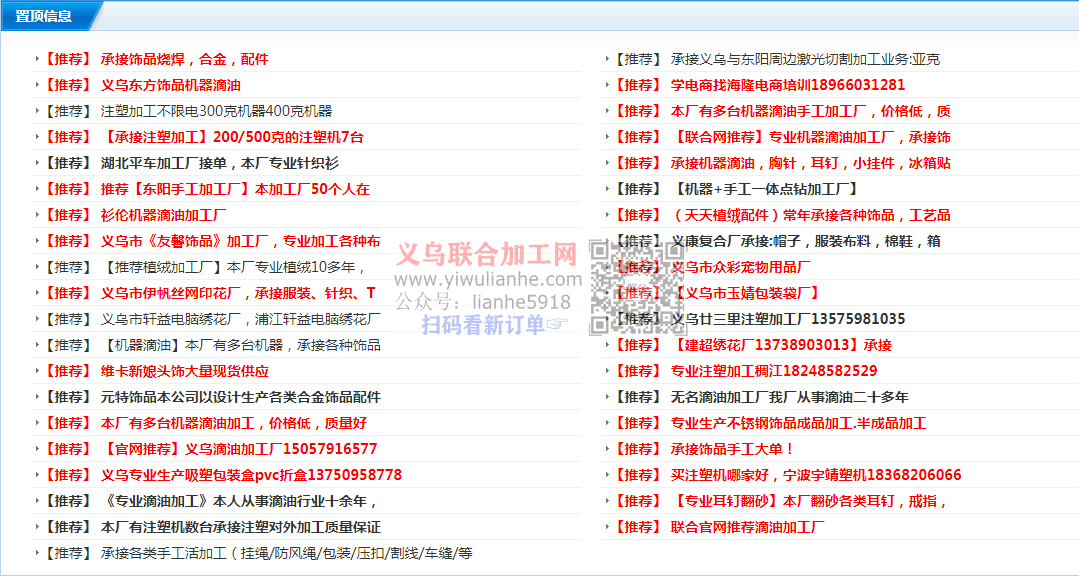Viewport: 1079px width, 576px height.
Task: Open 义康复合厂承接:帽子，服装布料 listing
Action: point(806,242)
